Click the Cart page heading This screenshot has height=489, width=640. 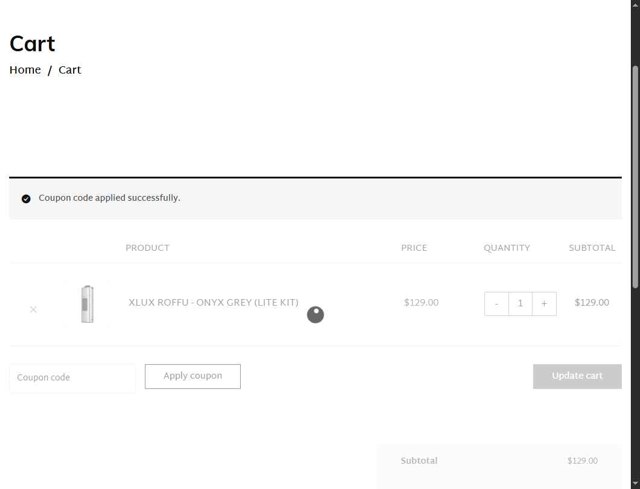pyautogui.click(x=32, y=44)
